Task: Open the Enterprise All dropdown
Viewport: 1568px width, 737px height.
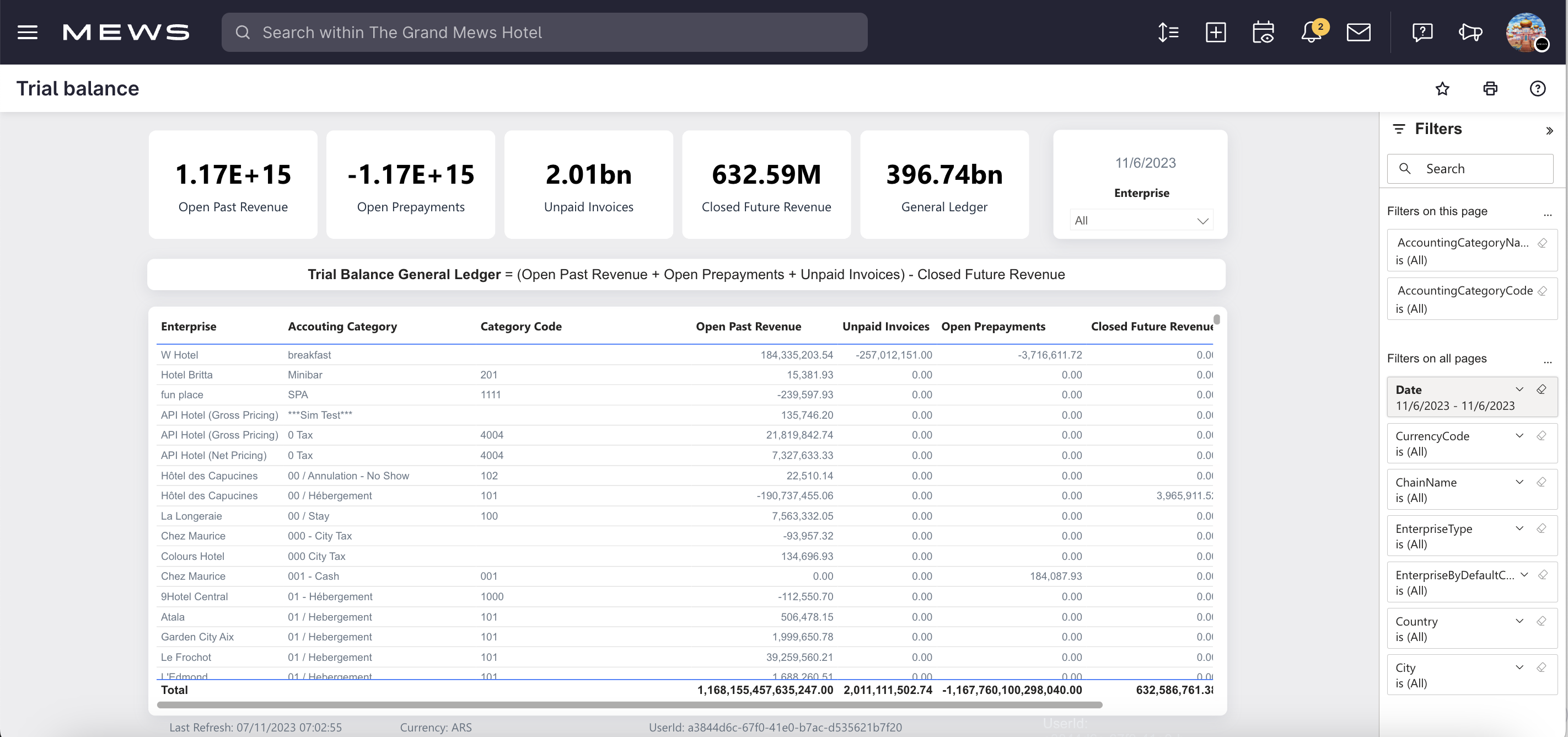Action: [x=1141, y=221]
